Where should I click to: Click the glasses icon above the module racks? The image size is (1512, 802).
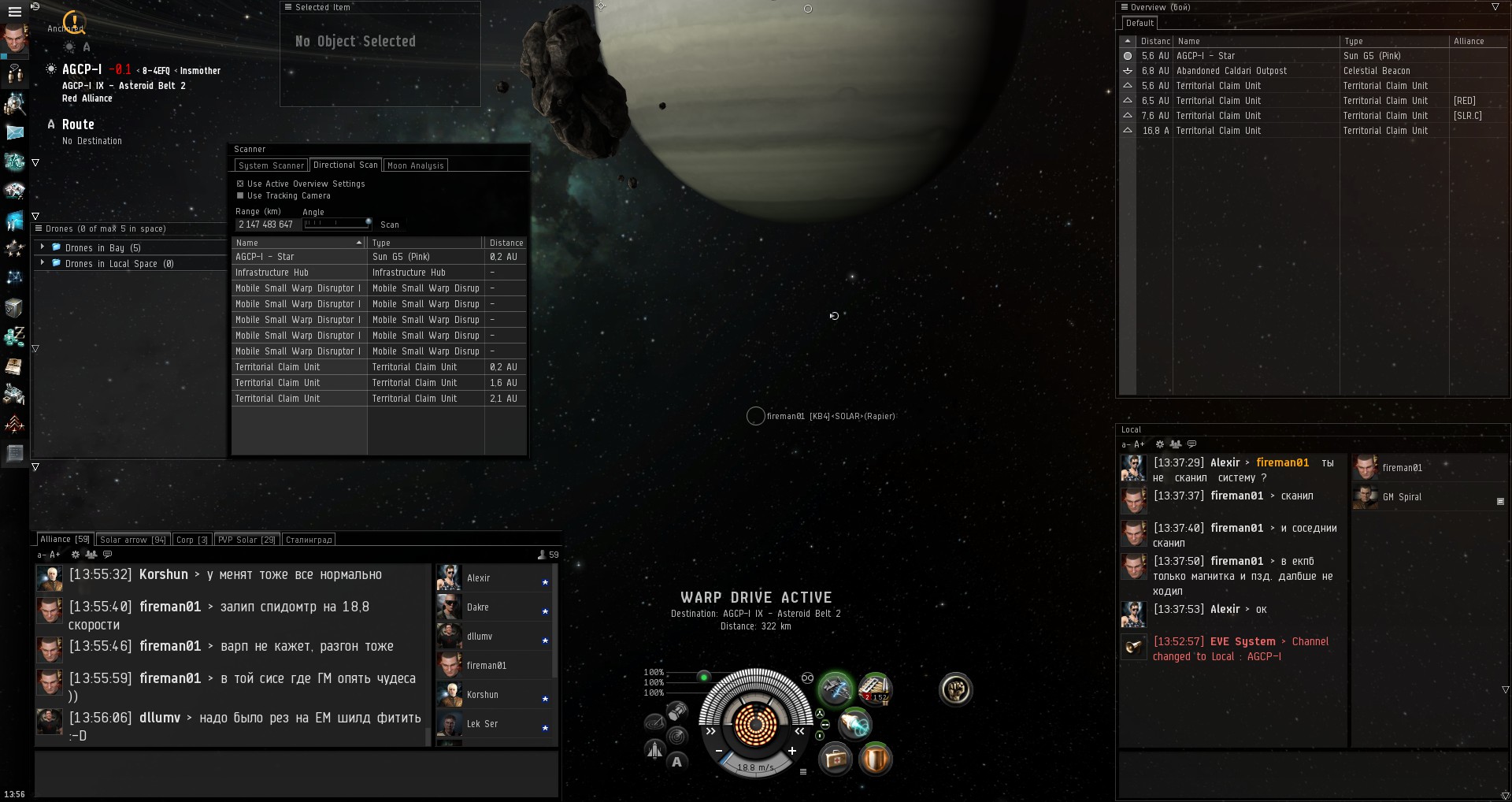point(807,678)
